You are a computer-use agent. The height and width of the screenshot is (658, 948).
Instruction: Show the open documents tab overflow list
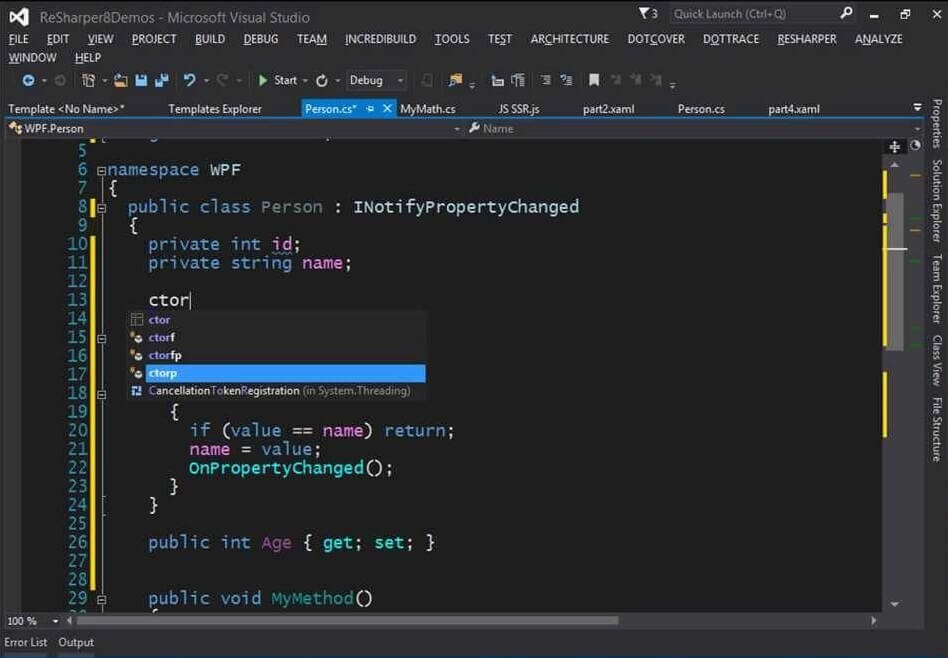(x=917, y=107)
